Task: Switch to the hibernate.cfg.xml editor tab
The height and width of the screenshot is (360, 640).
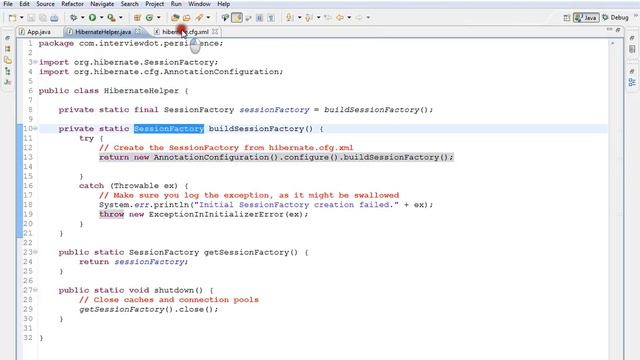Action: click(x=185, y=32)
